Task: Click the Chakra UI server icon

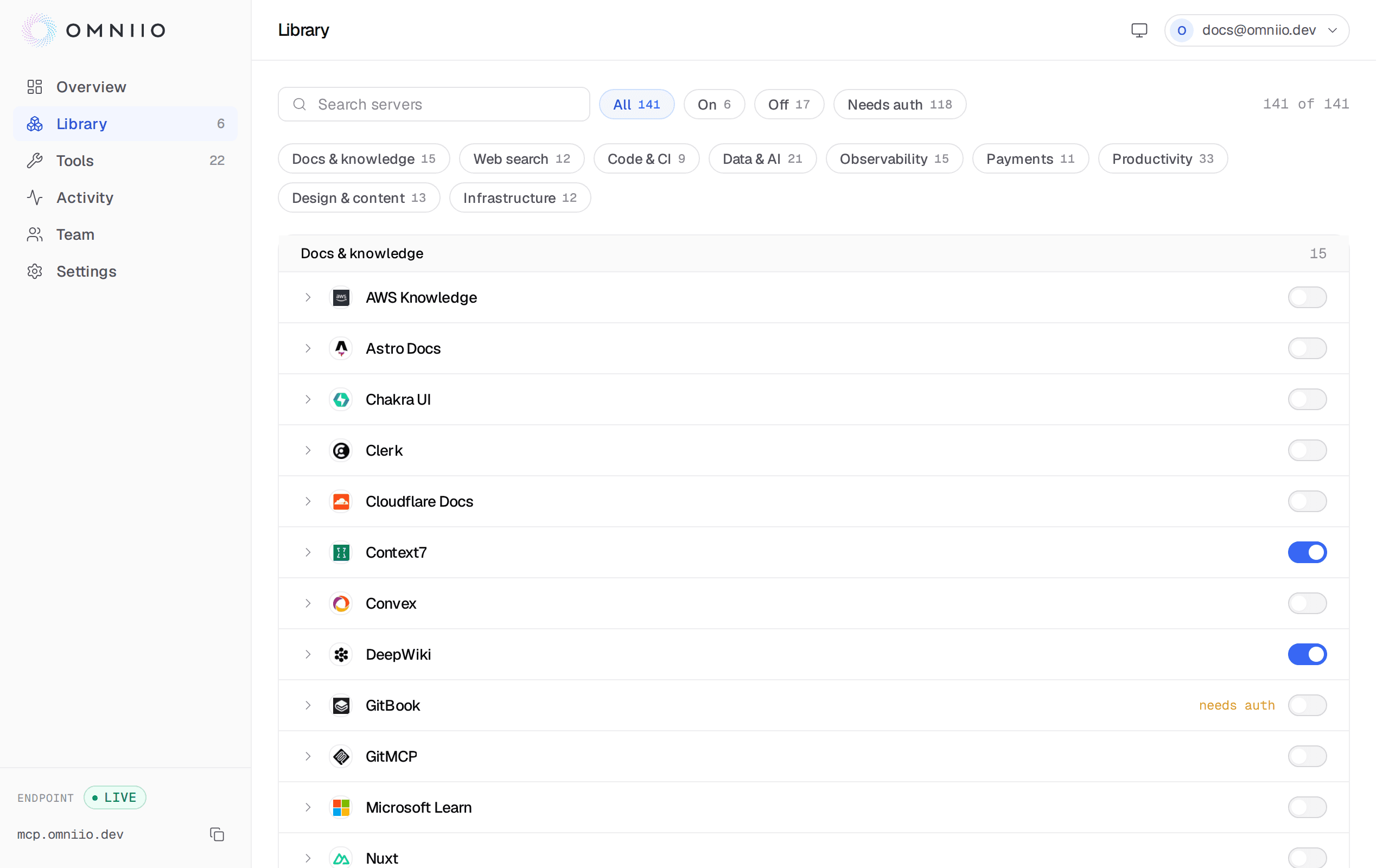Action: pos(341,400)
